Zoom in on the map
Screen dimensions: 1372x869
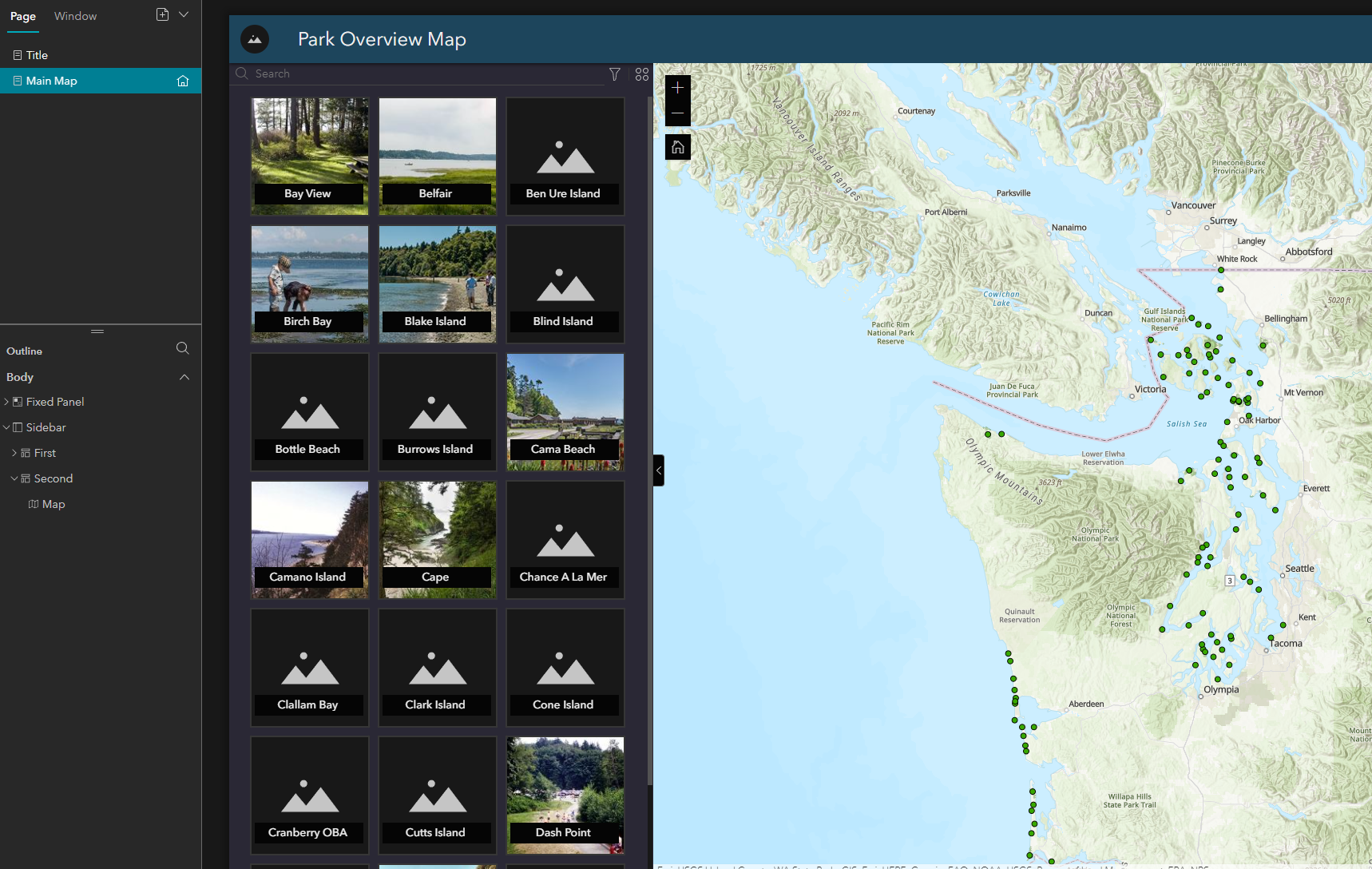(x=678, y=88)
